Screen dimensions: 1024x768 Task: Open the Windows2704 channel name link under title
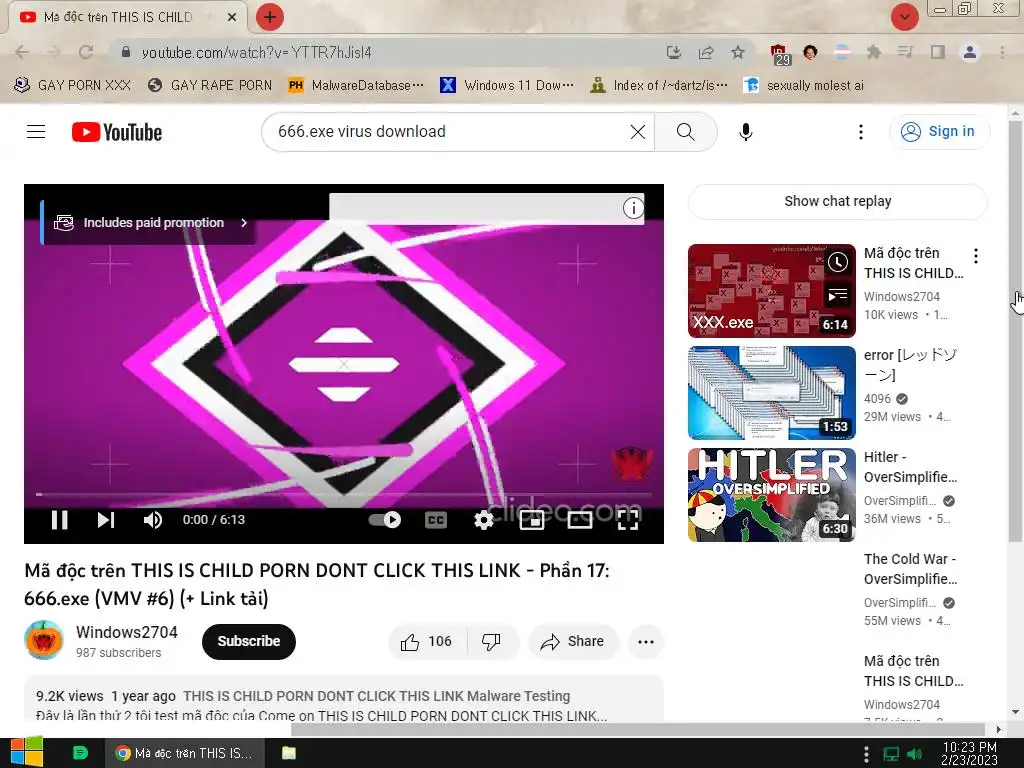127,632
